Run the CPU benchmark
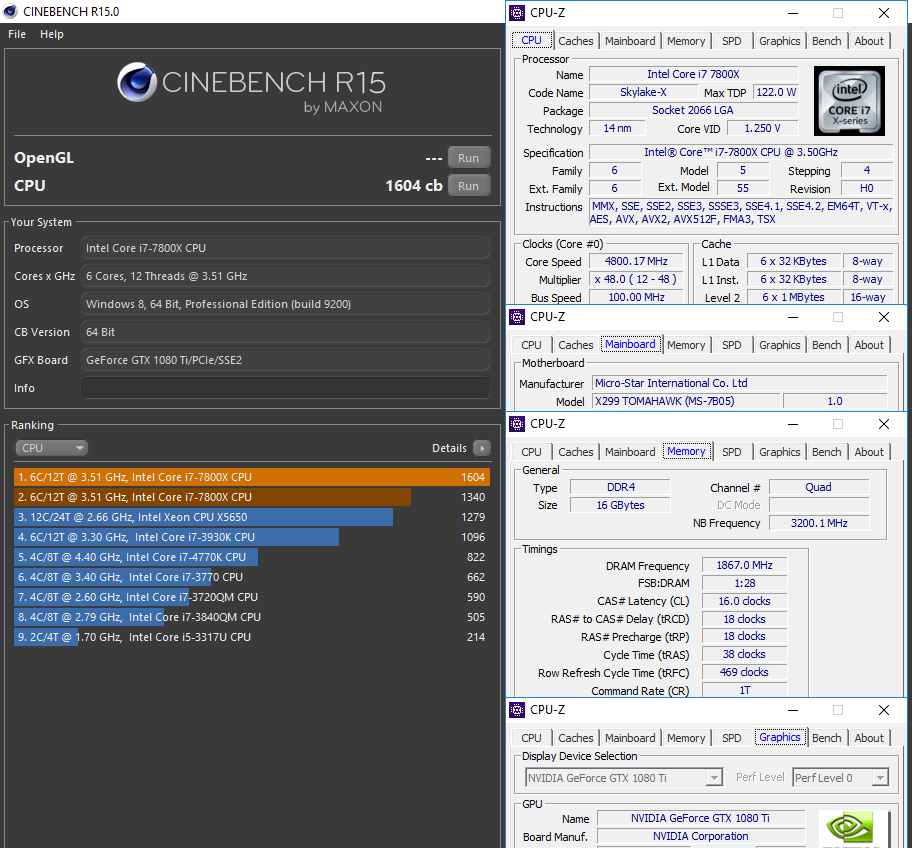The image size is (912, 848). point(469,186)
